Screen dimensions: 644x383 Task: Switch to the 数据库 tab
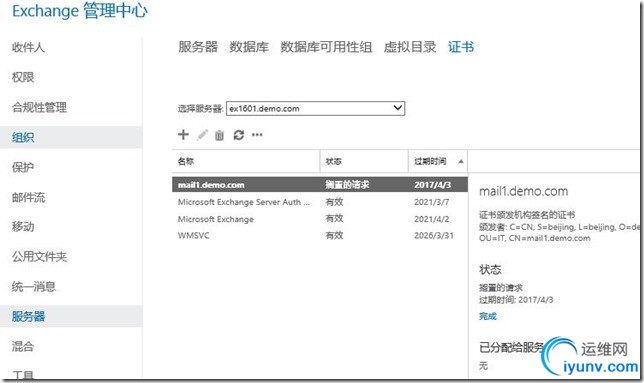click(x=249, y=47)
